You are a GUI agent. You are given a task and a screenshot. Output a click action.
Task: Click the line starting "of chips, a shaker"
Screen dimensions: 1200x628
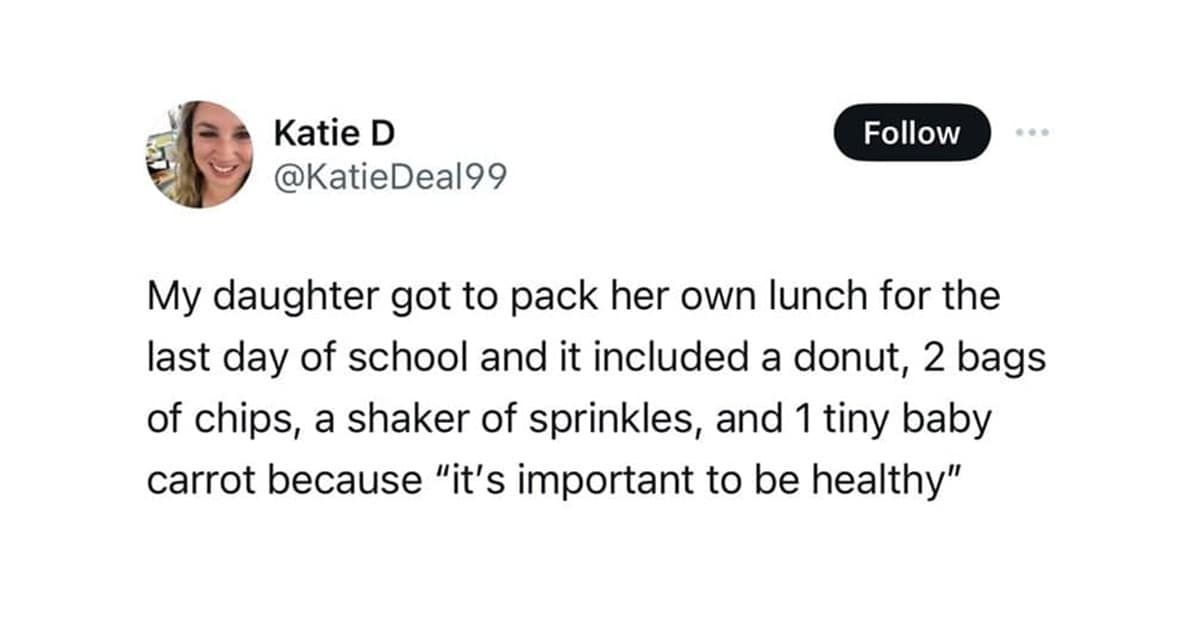click(569, 418)
